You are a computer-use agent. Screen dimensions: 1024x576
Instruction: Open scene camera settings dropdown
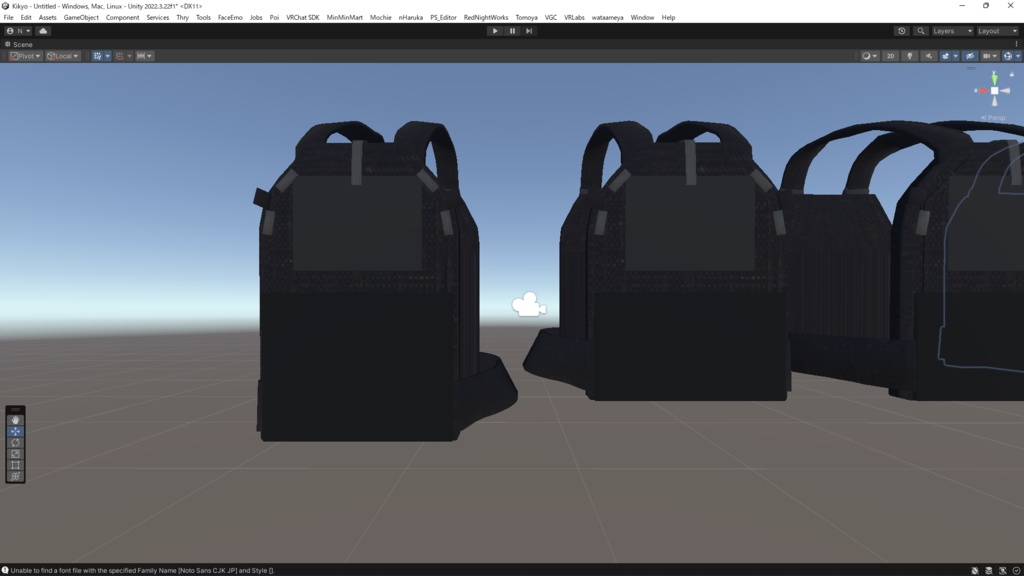click(990, 56)
